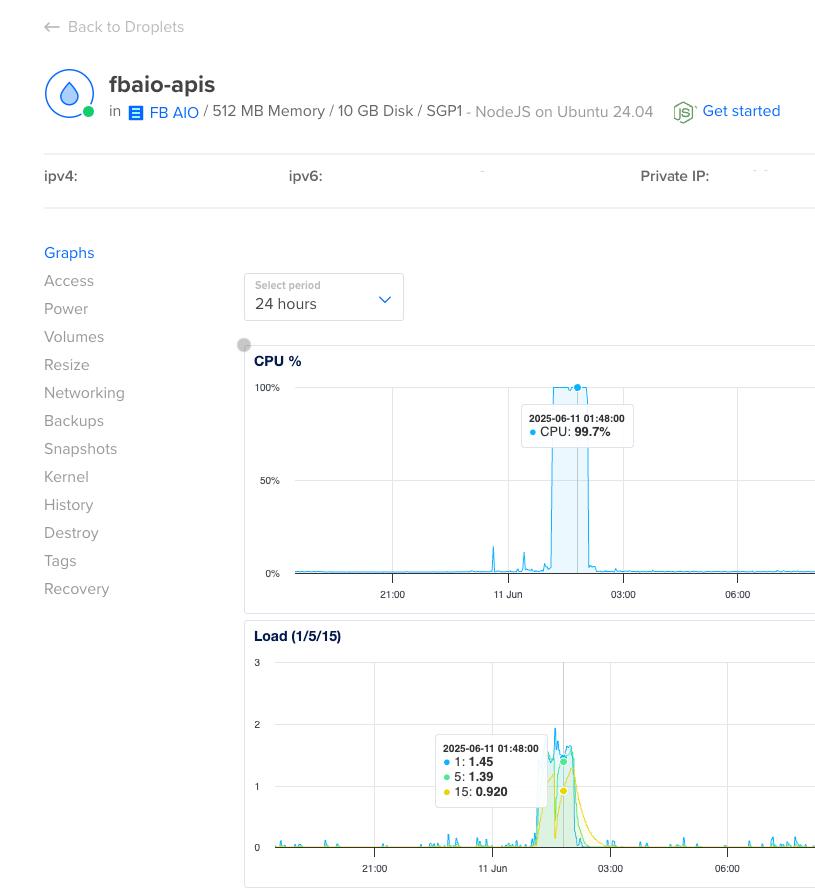The height and width of the screenshot is (890, 815).
Task: Select the Graphs menu item
Action: coord(69,253)
